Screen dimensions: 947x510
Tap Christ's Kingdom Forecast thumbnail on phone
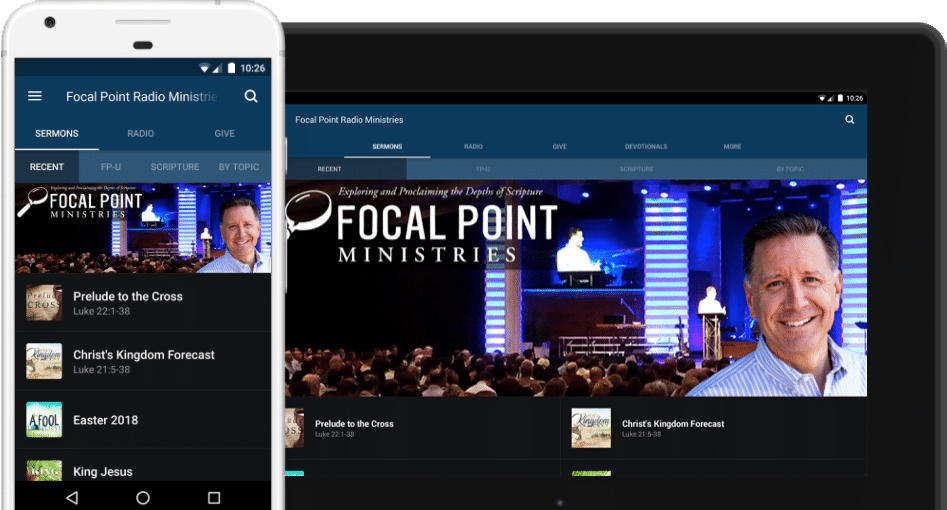(x=44, y=361)
